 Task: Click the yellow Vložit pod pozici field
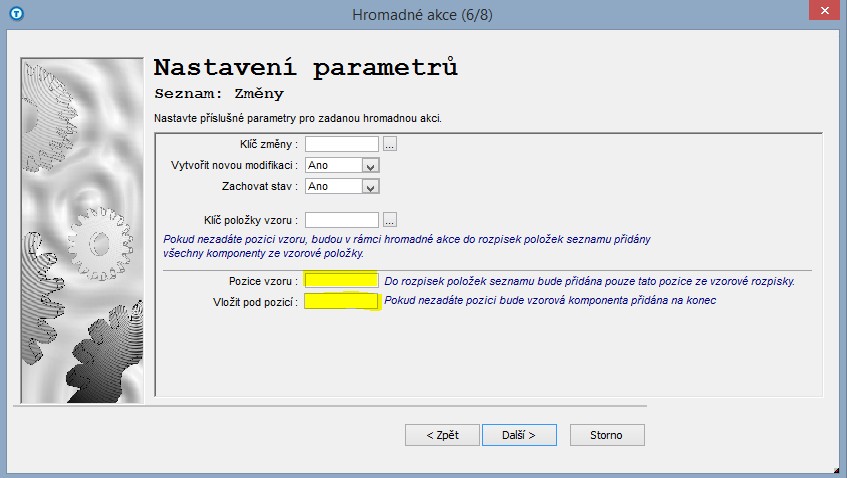(x=342, y=301)
